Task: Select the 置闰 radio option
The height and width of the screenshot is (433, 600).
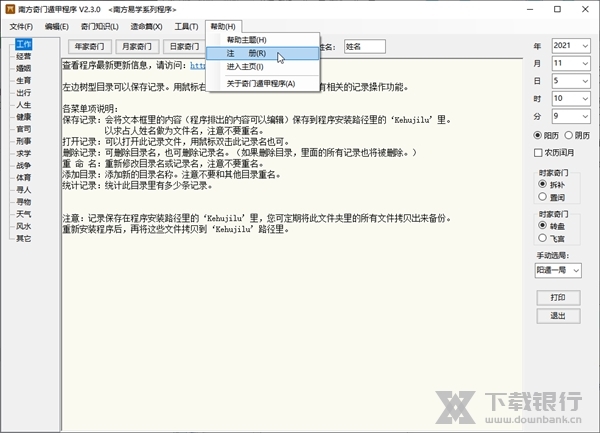Action: coord(542,197)
